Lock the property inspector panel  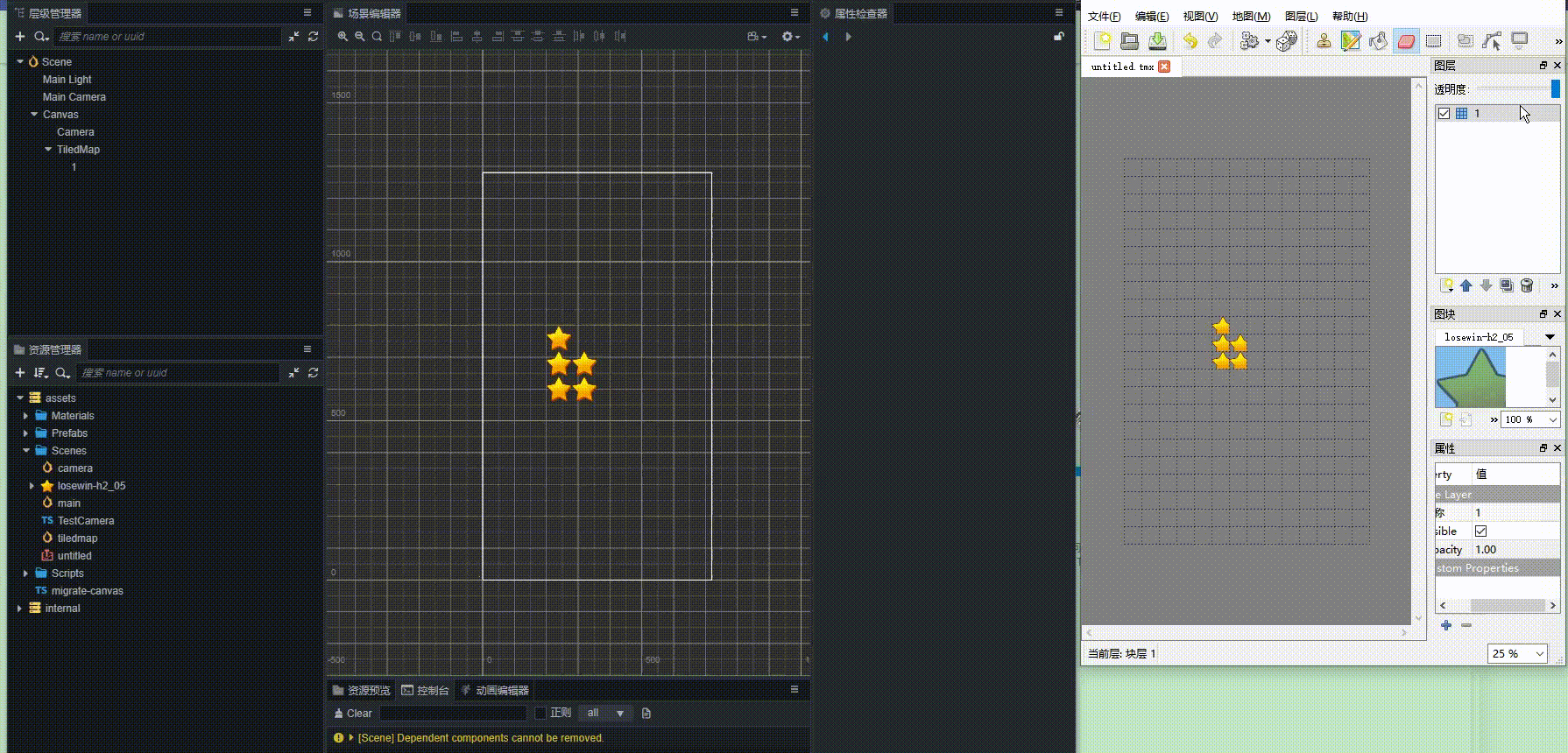[x=1058, y=36]
